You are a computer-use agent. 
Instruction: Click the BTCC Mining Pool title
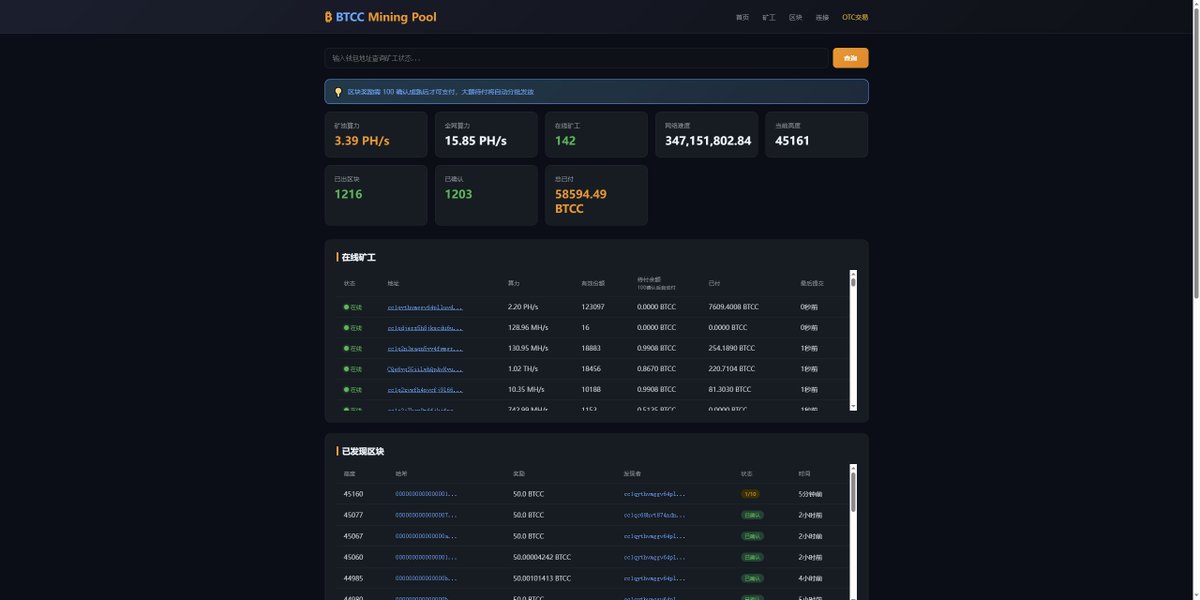coord(386,17)
